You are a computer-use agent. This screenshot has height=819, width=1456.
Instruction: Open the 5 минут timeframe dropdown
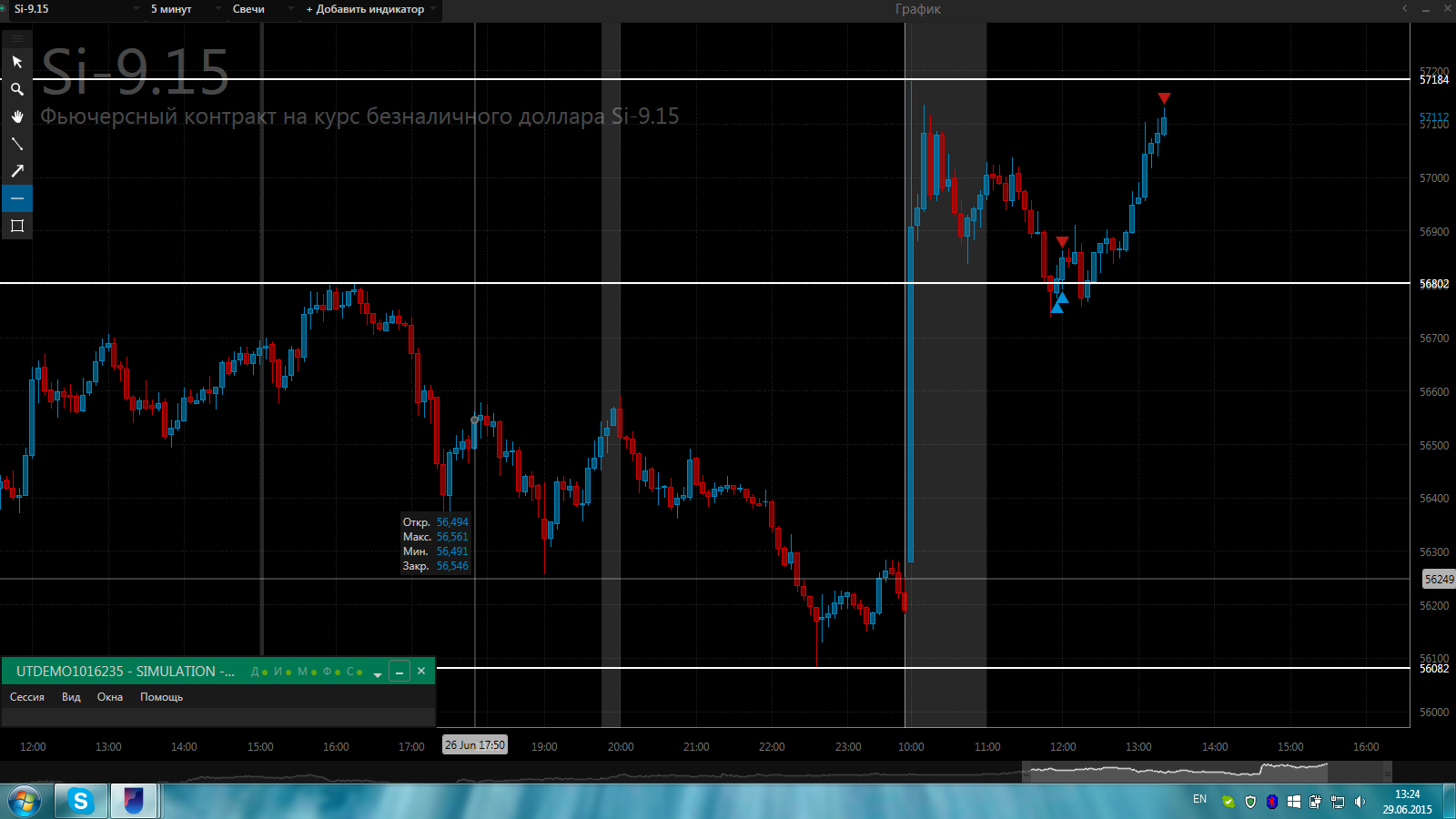tap(186, 9)
